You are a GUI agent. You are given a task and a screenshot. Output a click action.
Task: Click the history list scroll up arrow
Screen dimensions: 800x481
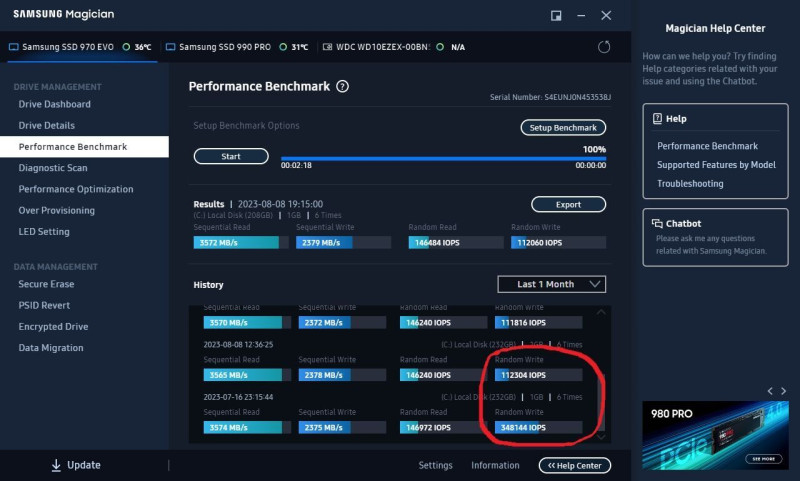601,312
